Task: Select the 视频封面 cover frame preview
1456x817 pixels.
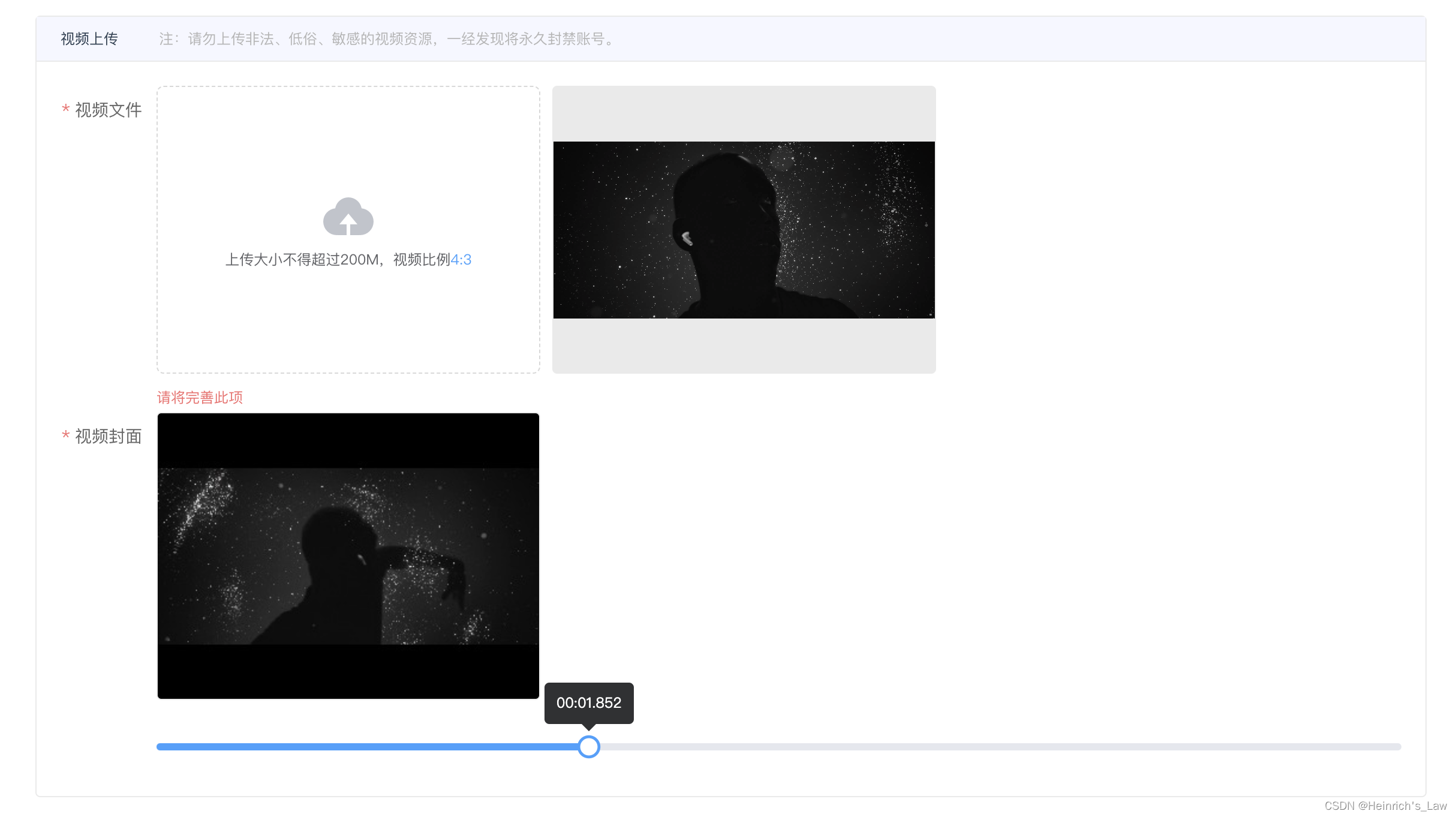Action: coord(348,555)
